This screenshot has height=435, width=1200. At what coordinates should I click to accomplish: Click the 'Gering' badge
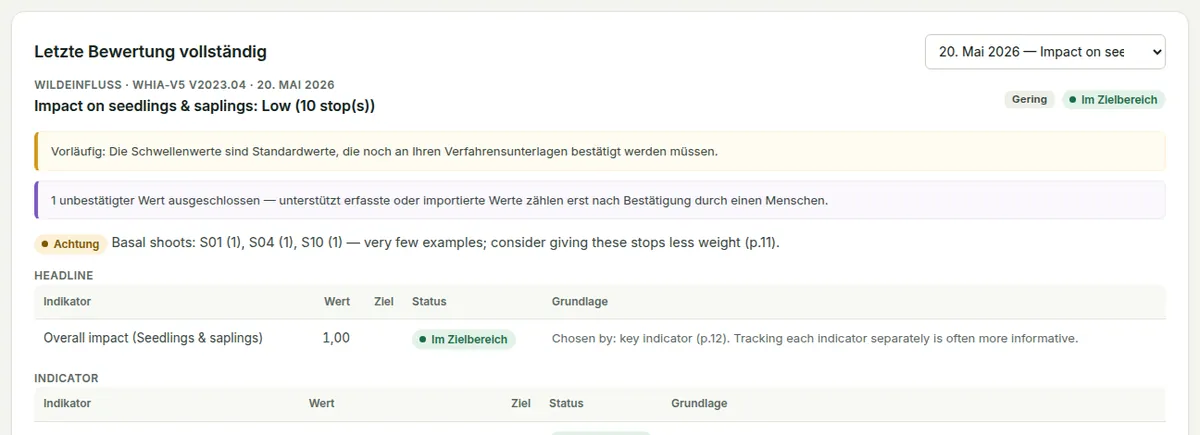(1029, 100)
